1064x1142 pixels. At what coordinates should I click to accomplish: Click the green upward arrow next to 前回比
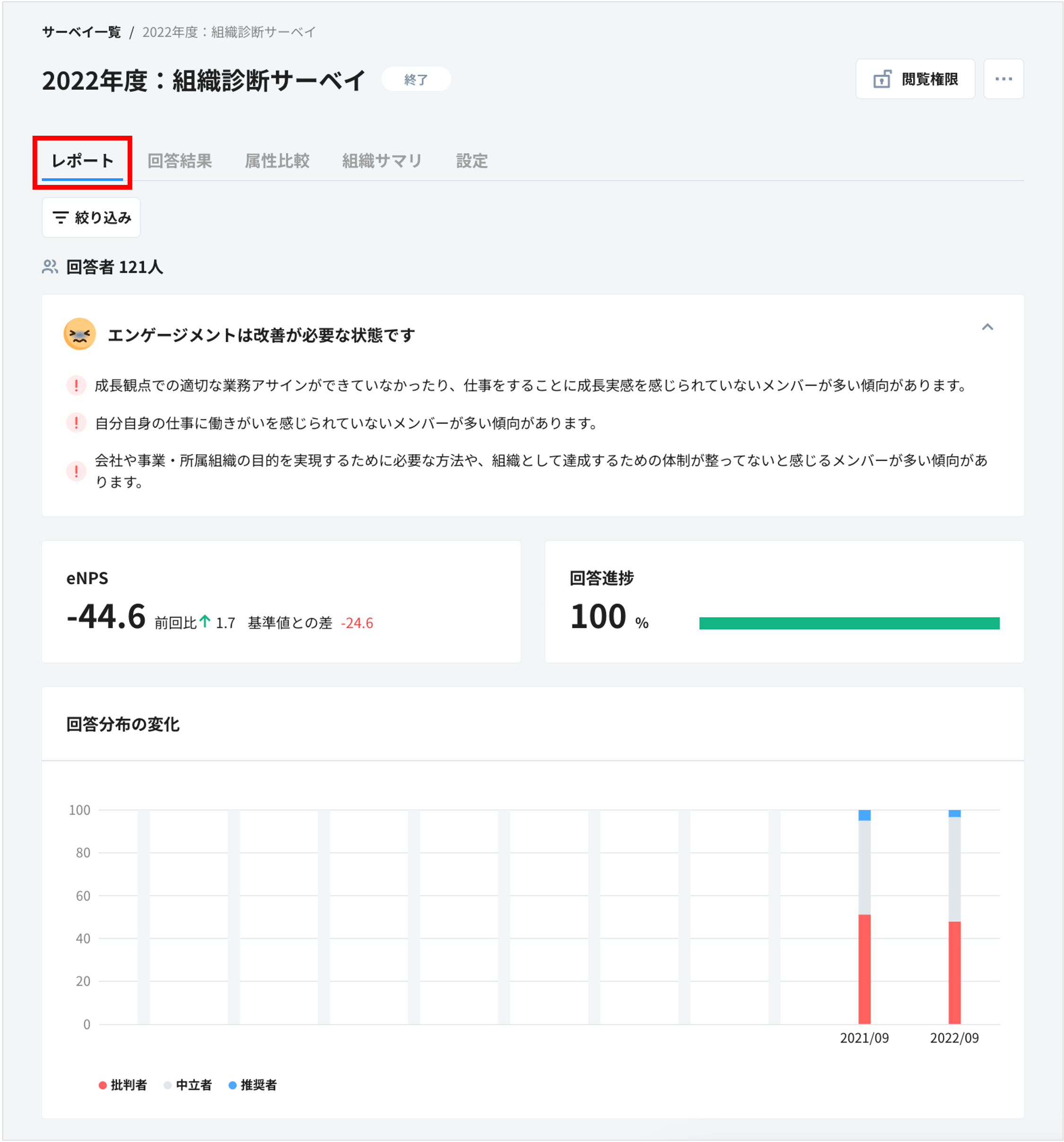pos(205,620)
